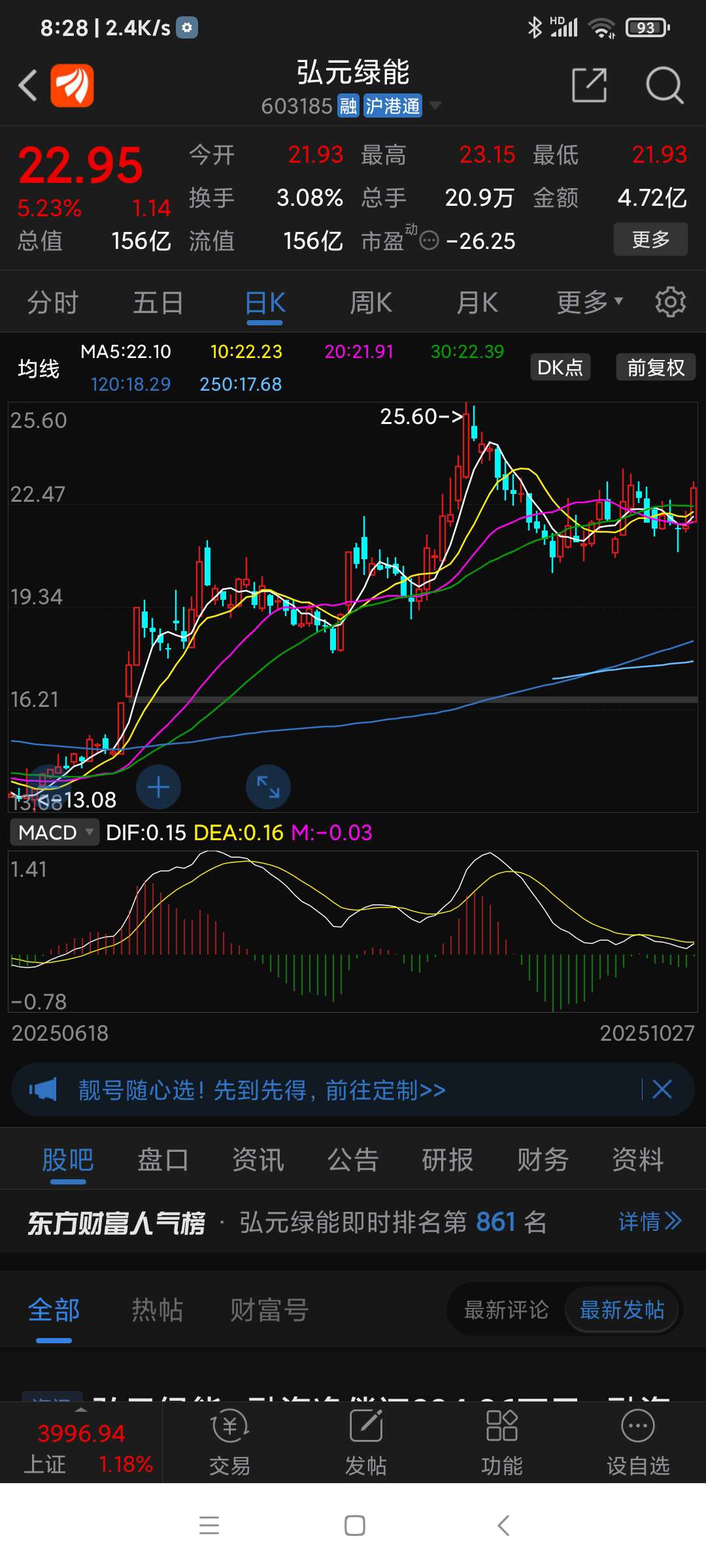This screenshot has height=1568, width=706.
Task: Open the 股吧 forum tab
Action: [68, 1160]
